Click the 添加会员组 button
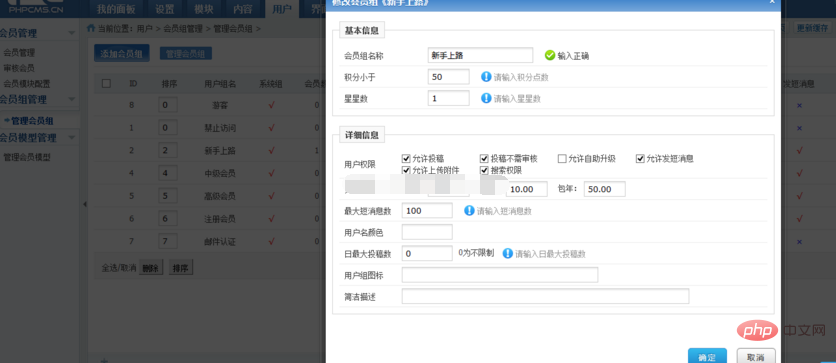836x363 pixels. (122, 54)
